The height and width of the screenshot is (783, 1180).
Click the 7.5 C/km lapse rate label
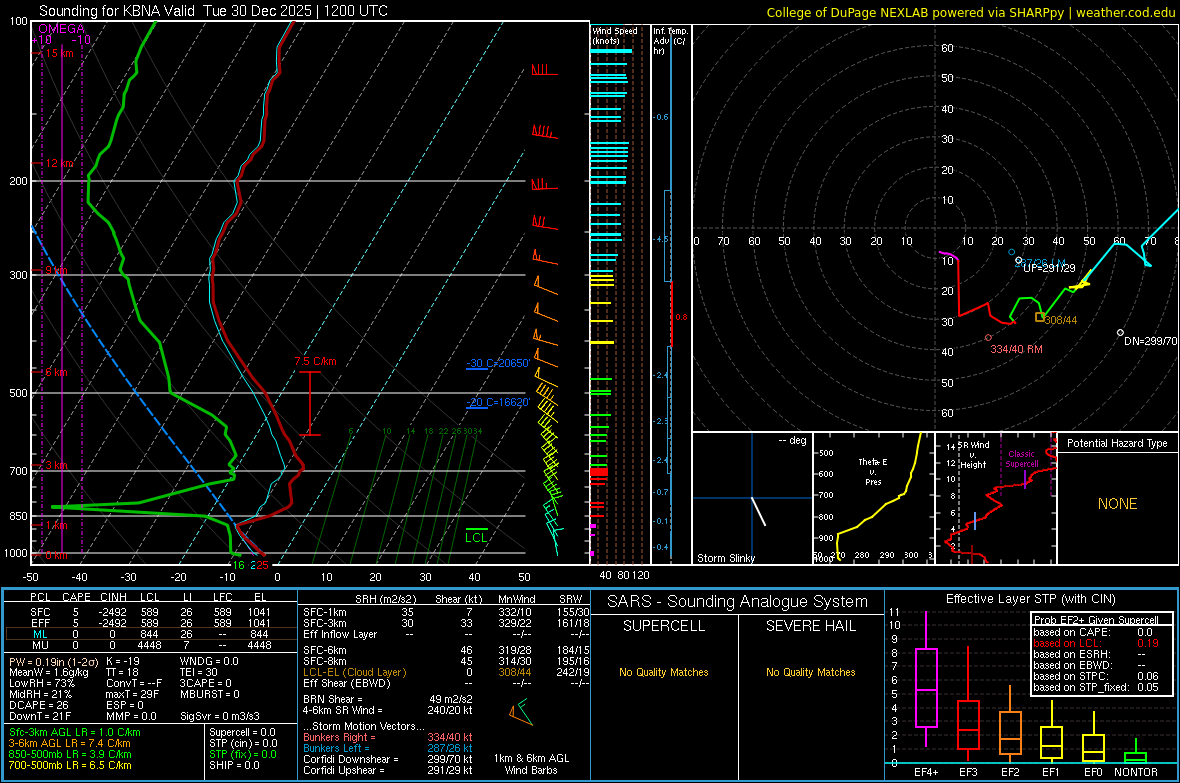point(315,361)
